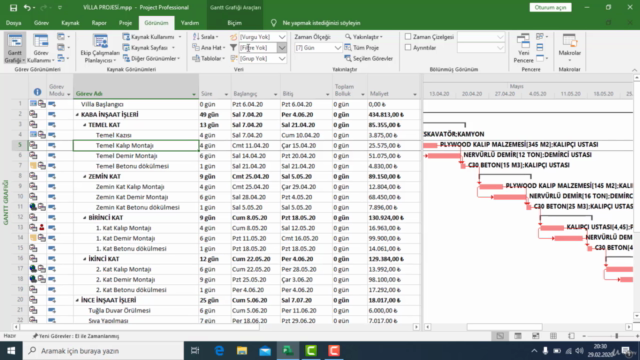The height and width of the screenshot is (360, 640).
Task: Click the Ne yapmak istediğinizi söyleyin box
Action: 322,23
